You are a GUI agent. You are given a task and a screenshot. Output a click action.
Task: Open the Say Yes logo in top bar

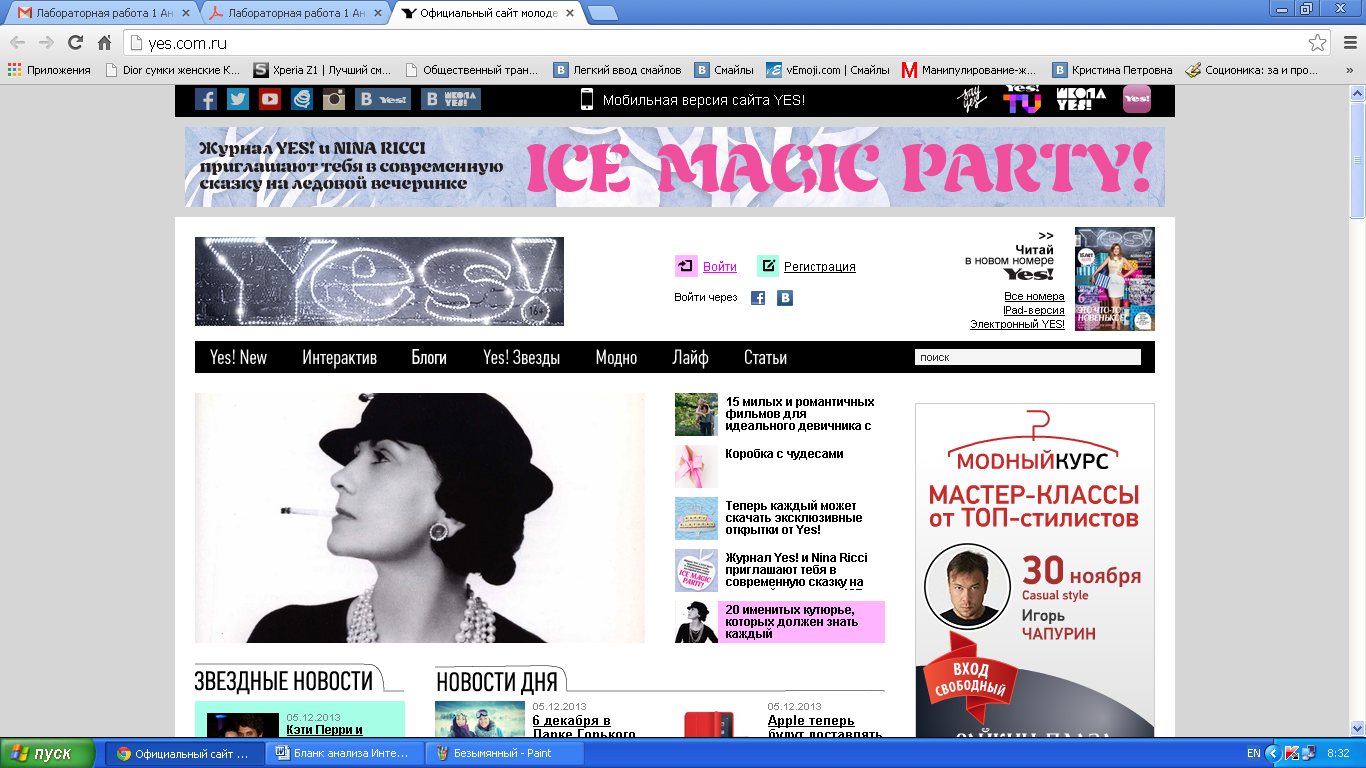974,99
